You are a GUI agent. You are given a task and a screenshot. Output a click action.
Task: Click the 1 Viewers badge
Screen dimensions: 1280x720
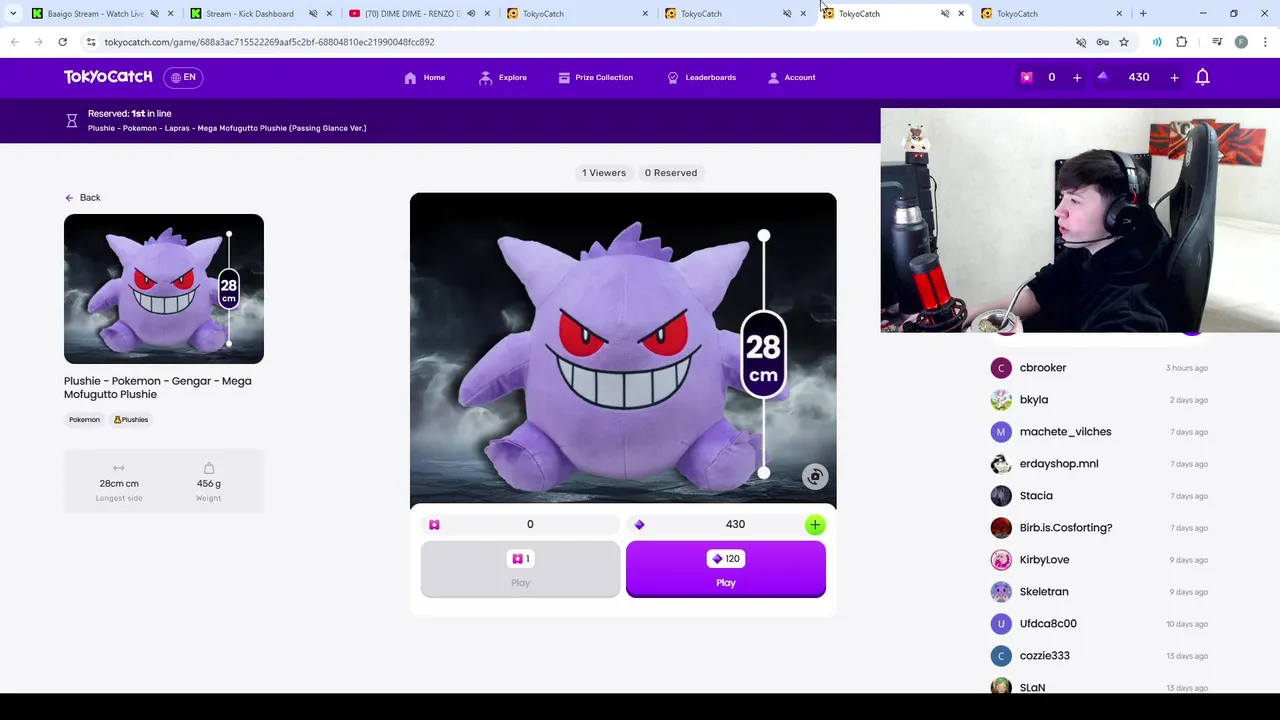coord(604,173)
